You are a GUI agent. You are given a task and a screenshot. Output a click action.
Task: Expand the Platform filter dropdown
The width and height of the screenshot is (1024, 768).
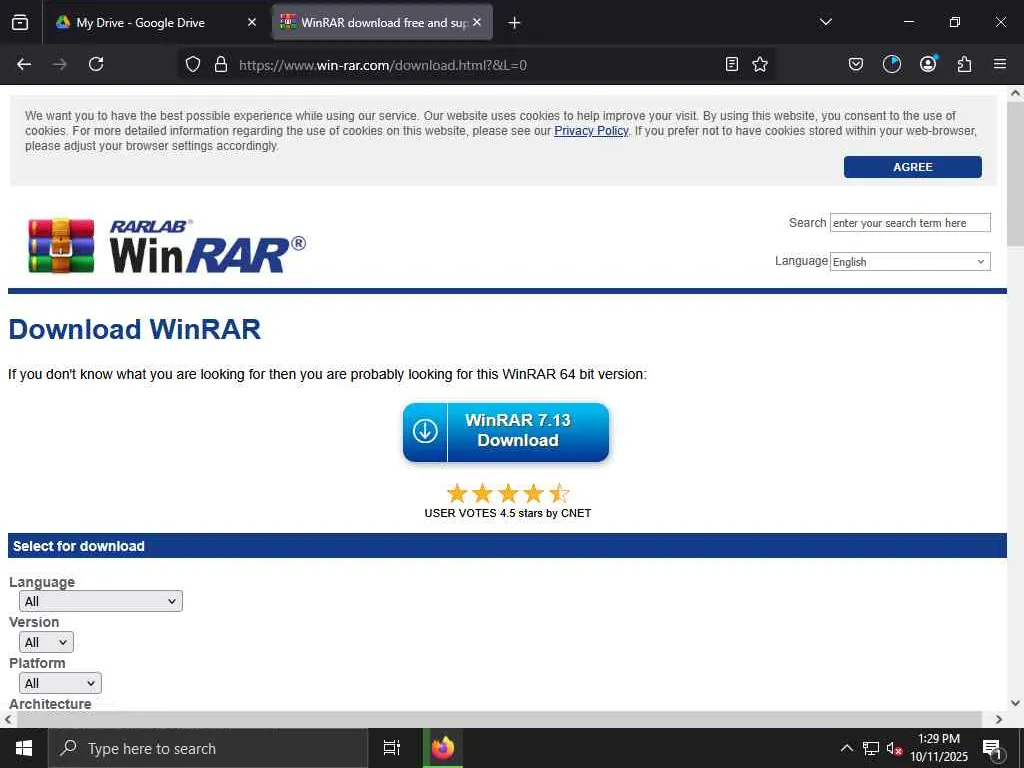click(60, 684)
